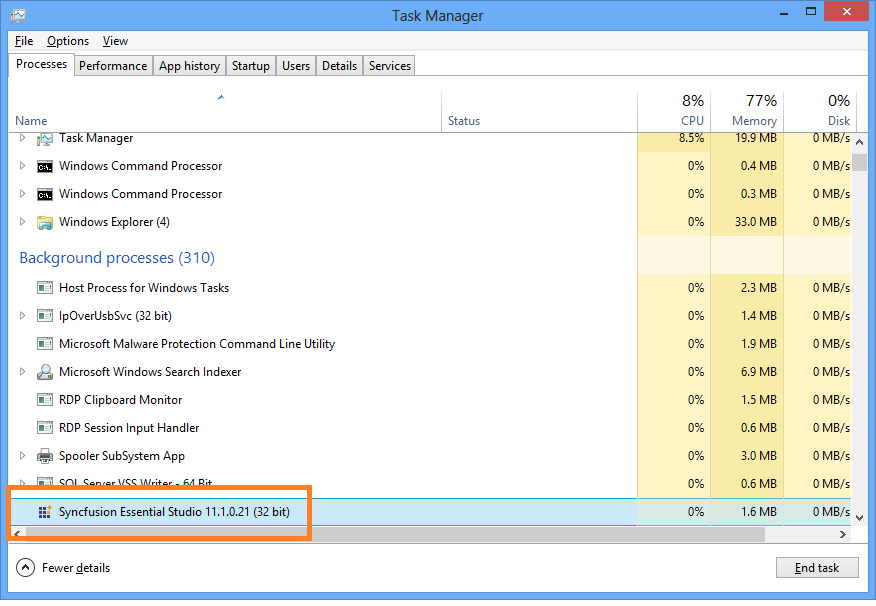Click the Background processes (310) heading
Image resolution: width=876 pixels, height=606 pixels.
point(117,257)
